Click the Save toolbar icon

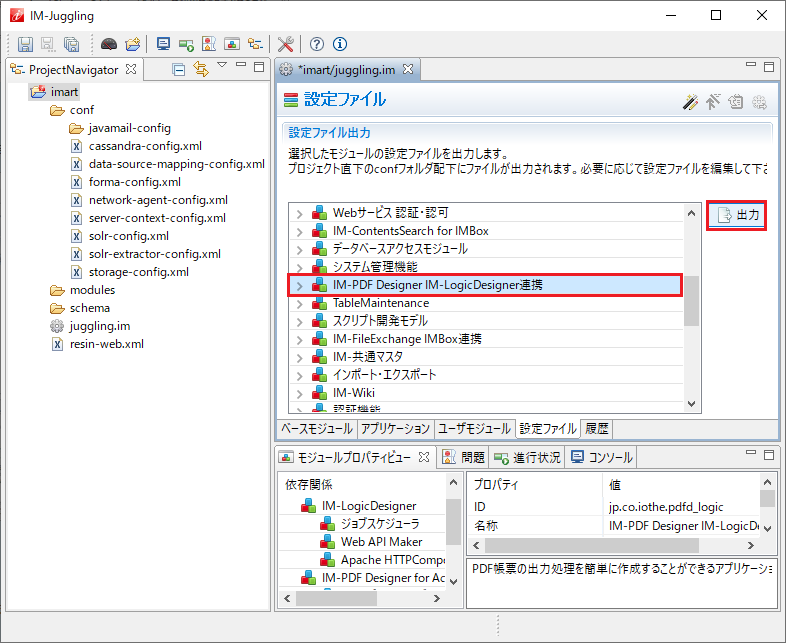25,44
